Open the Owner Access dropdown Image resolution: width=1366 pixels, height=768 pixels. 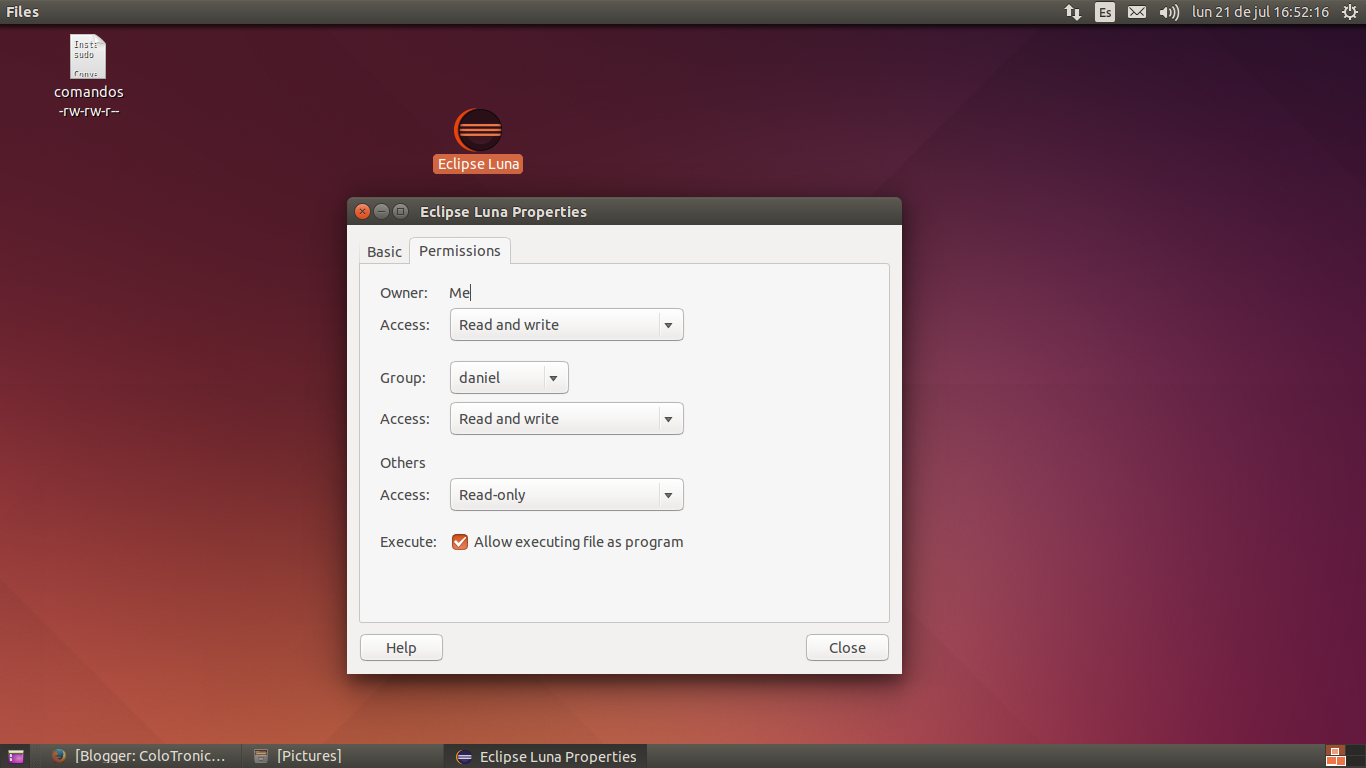[x=567, y=325]
